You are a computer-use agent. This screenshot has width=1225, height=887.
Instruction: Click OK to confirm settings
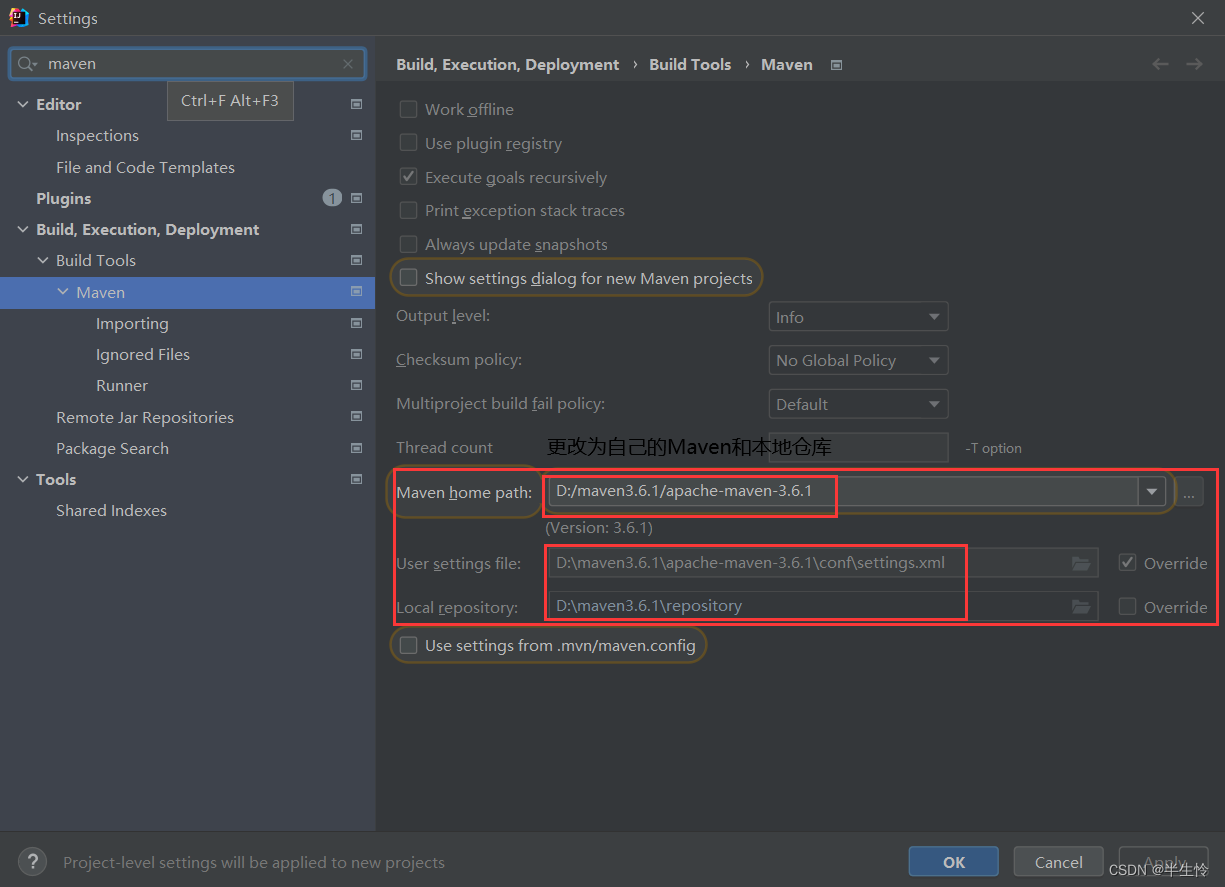(954, 862)
